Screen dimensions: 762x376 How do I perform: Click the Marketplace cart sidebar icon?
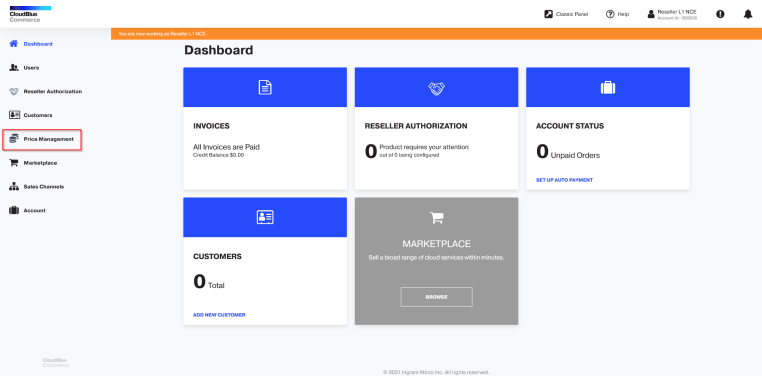click(14, 163)
